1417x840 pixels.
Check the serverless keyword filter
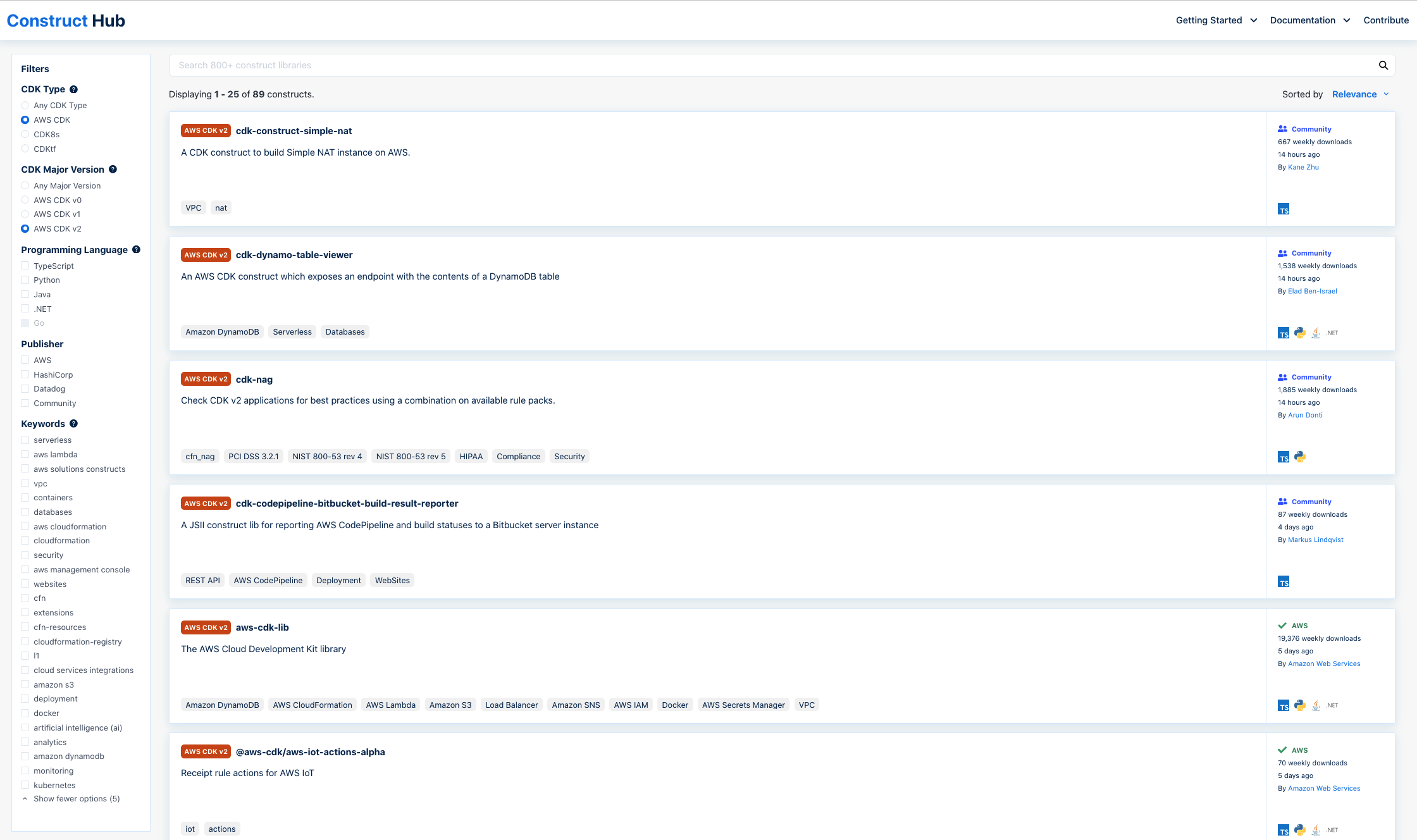coord(25,440)
